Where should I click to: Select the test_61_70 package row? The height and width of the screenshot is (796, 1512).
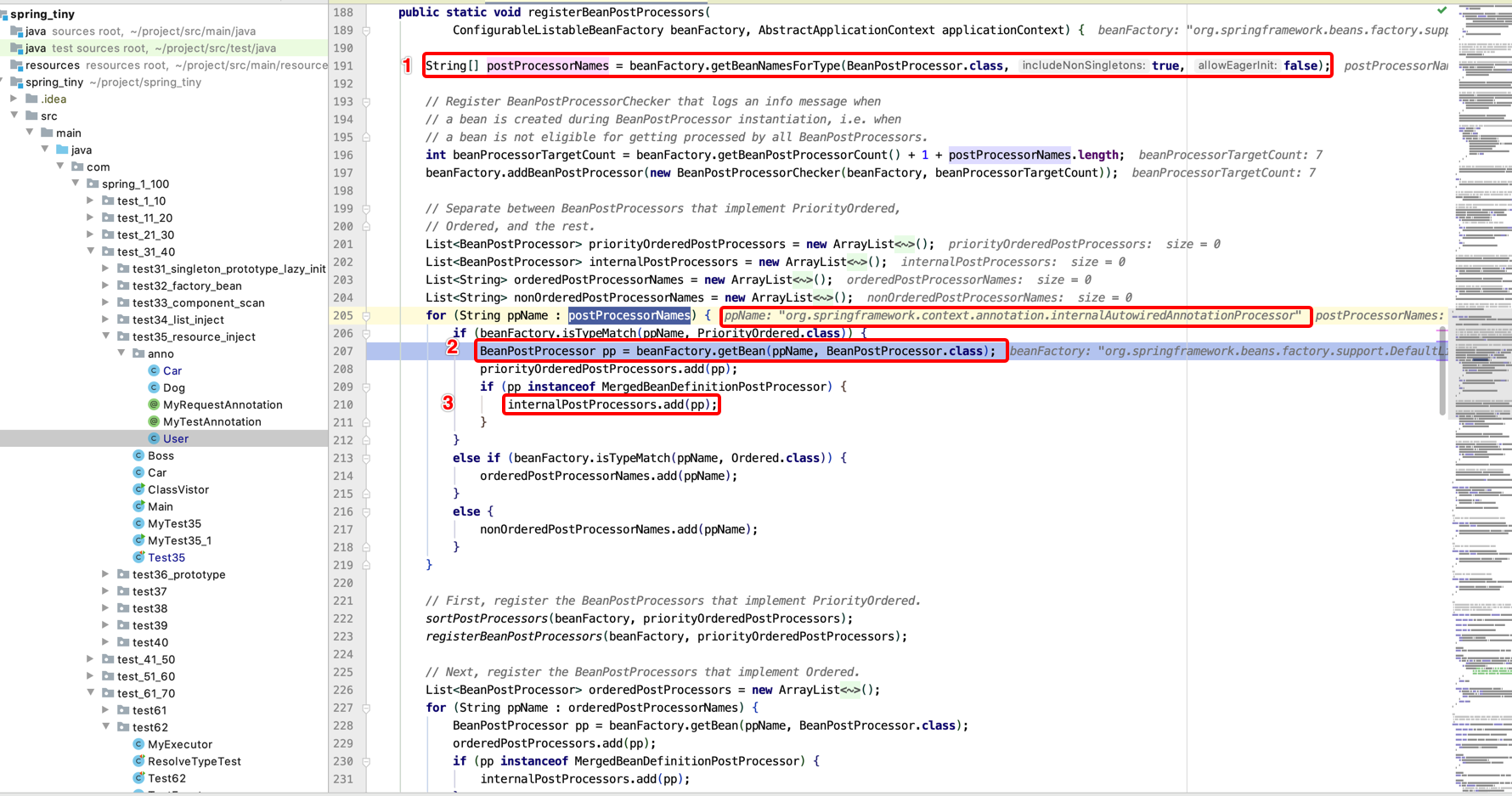(x=164, y=693)
